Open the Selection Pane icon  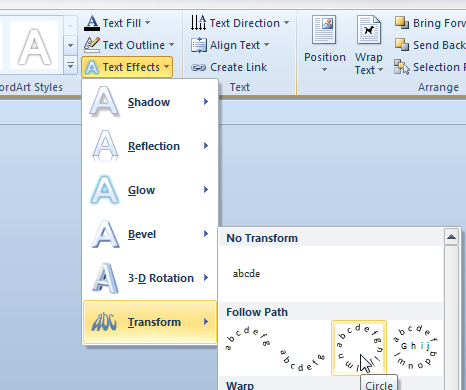coord(401,67)
